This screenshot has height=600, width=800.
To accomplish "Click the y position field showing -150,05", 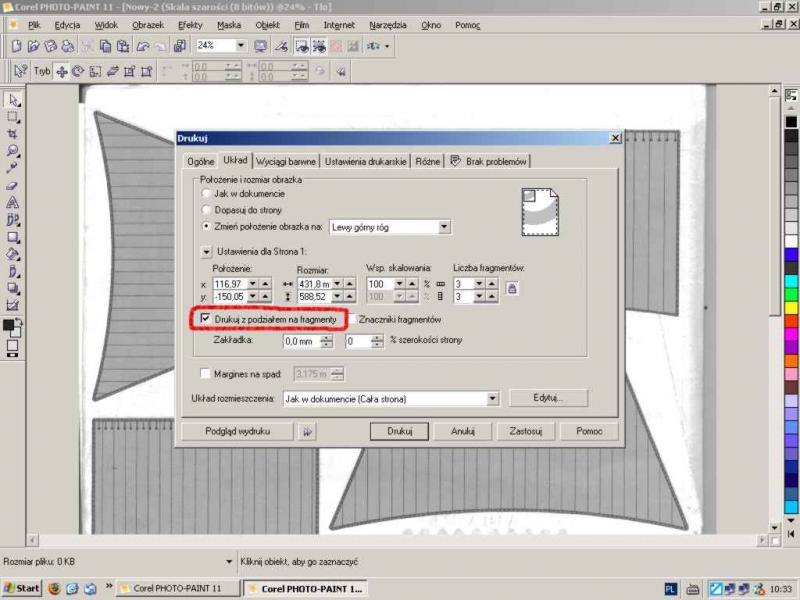I will point(229,296).
